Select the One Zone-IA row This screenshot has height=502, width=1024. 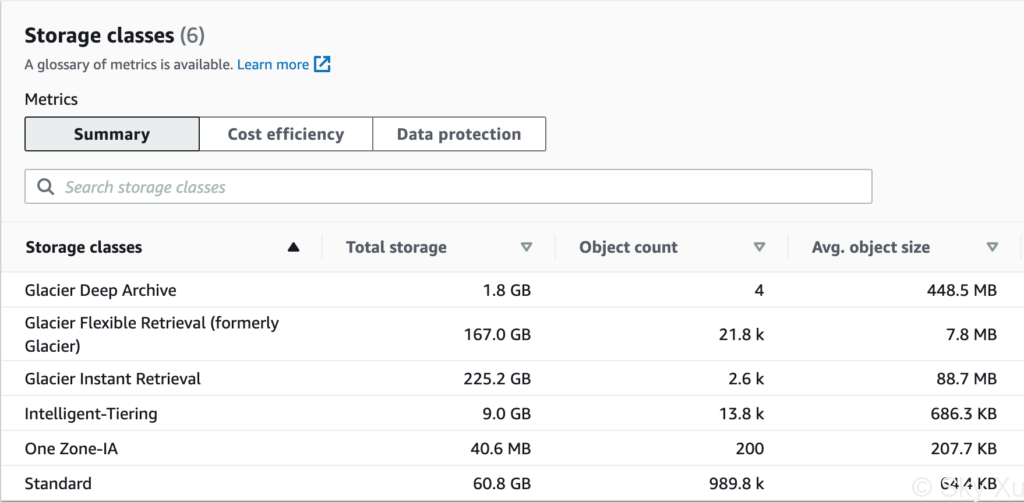click(512, 448)
